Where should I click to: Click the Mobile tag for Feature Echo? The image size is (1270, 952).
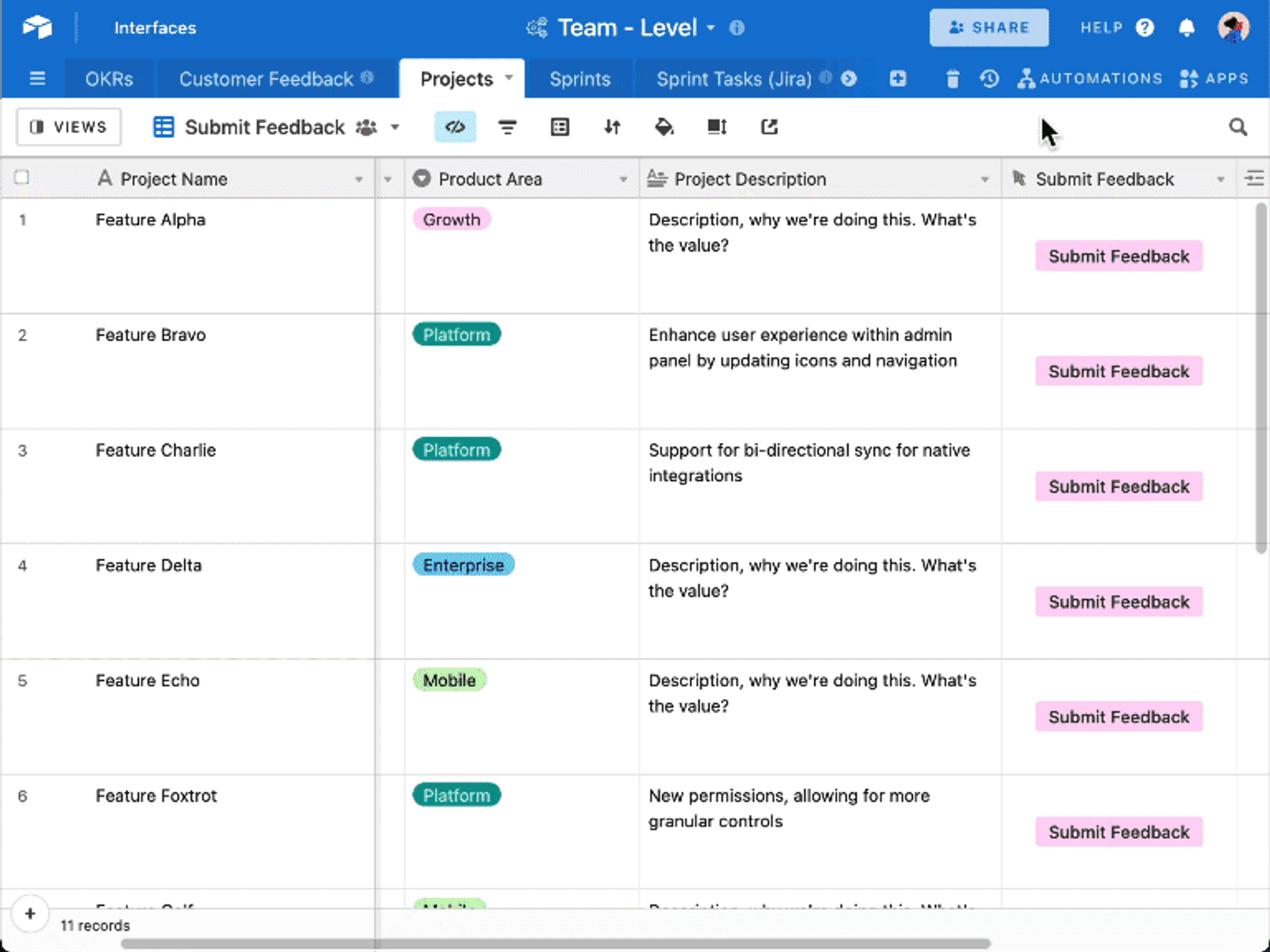coord(449,680)
